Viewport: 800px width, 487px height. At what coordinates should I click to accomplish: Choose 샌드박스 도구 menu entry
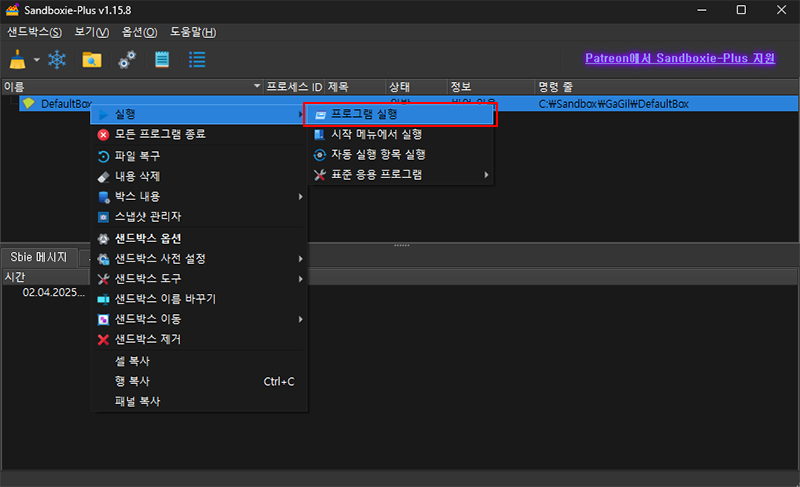click(x=199, y=278)
